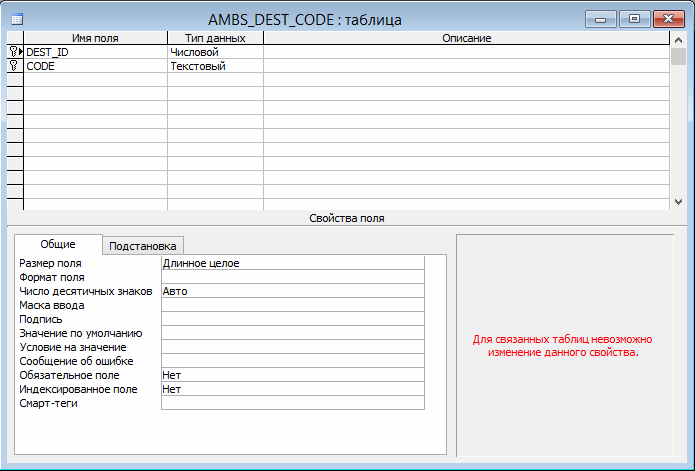Click the Формат поля value field

click(293, 277)
